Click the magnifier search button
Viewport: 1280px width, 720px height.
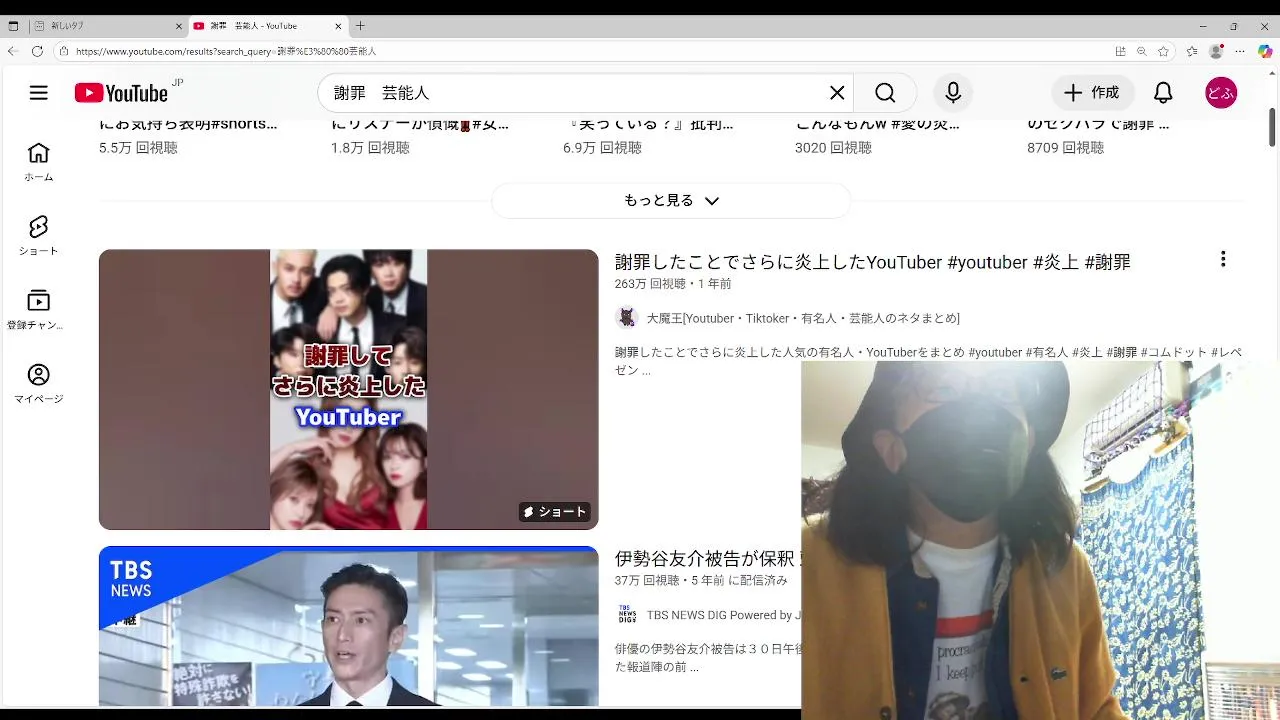point(885,93)
